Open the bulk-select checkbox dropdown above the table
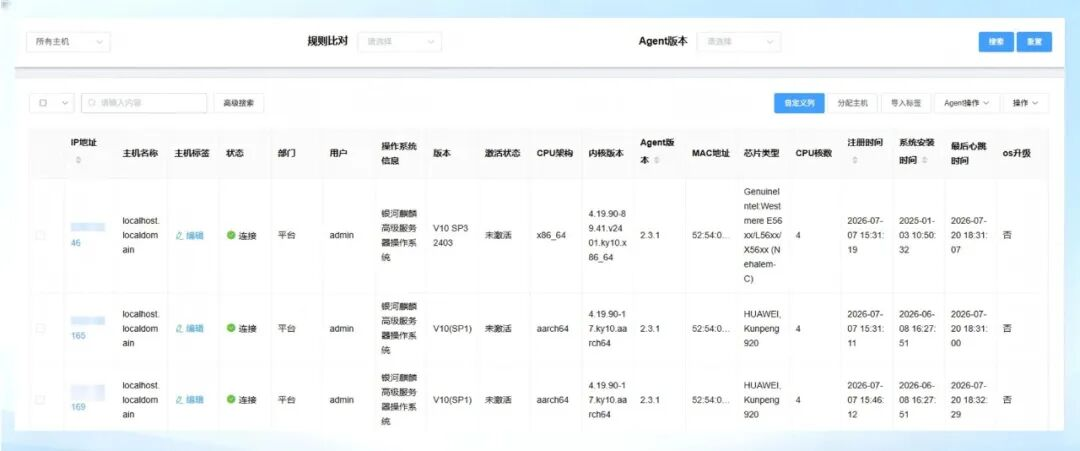The width and height of the screenshot is (1080, 451). [52, 103]
